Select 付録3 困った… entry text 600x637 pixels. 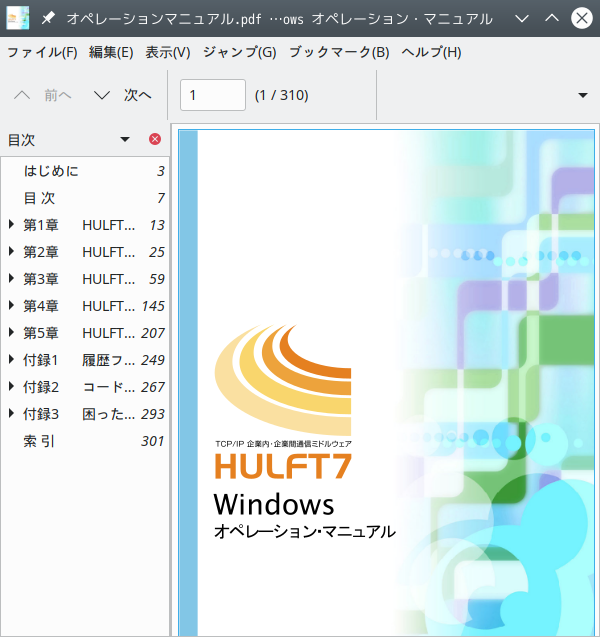tap(79, 414)
